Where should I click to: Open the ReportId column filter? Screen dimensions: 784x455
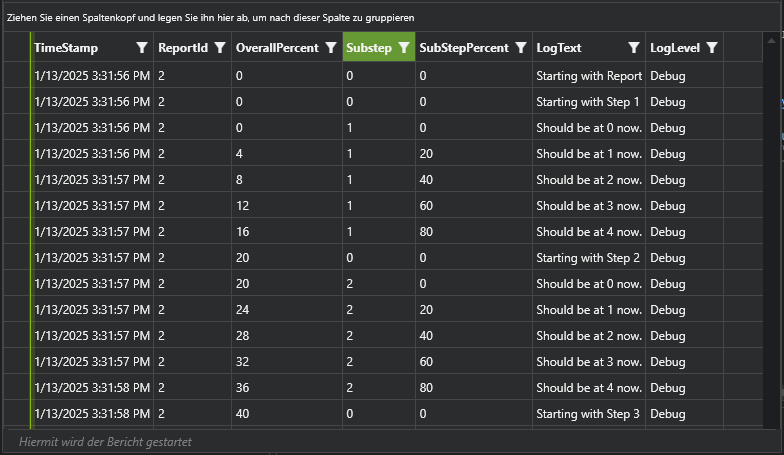219,48
